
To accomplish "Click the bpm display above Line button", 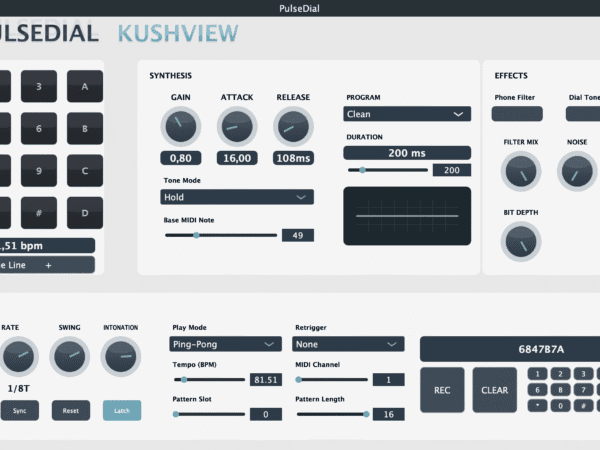I will (47, 246).
